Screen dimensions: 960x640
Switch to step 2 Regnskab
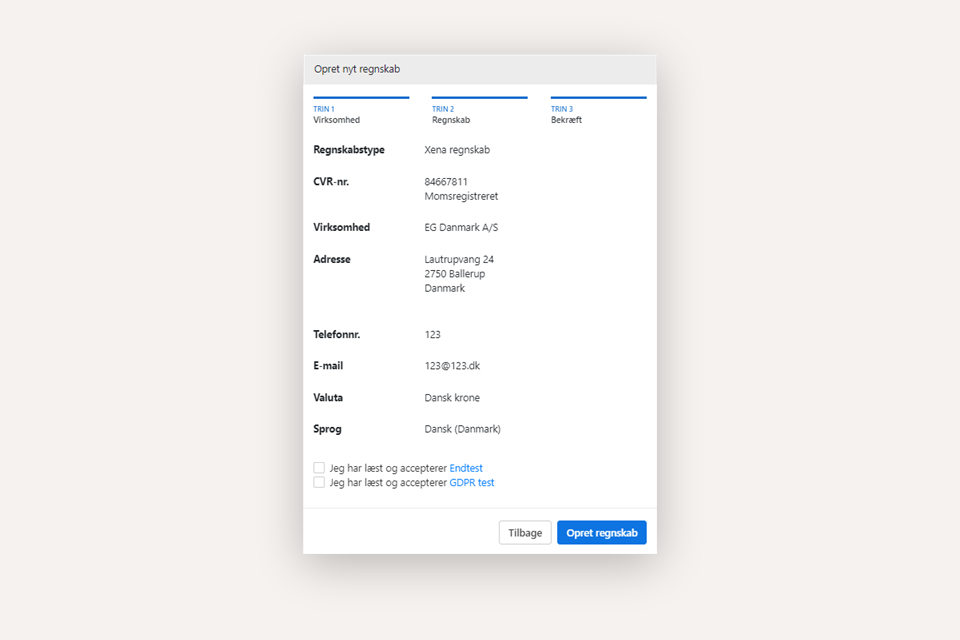coord(451,114)
